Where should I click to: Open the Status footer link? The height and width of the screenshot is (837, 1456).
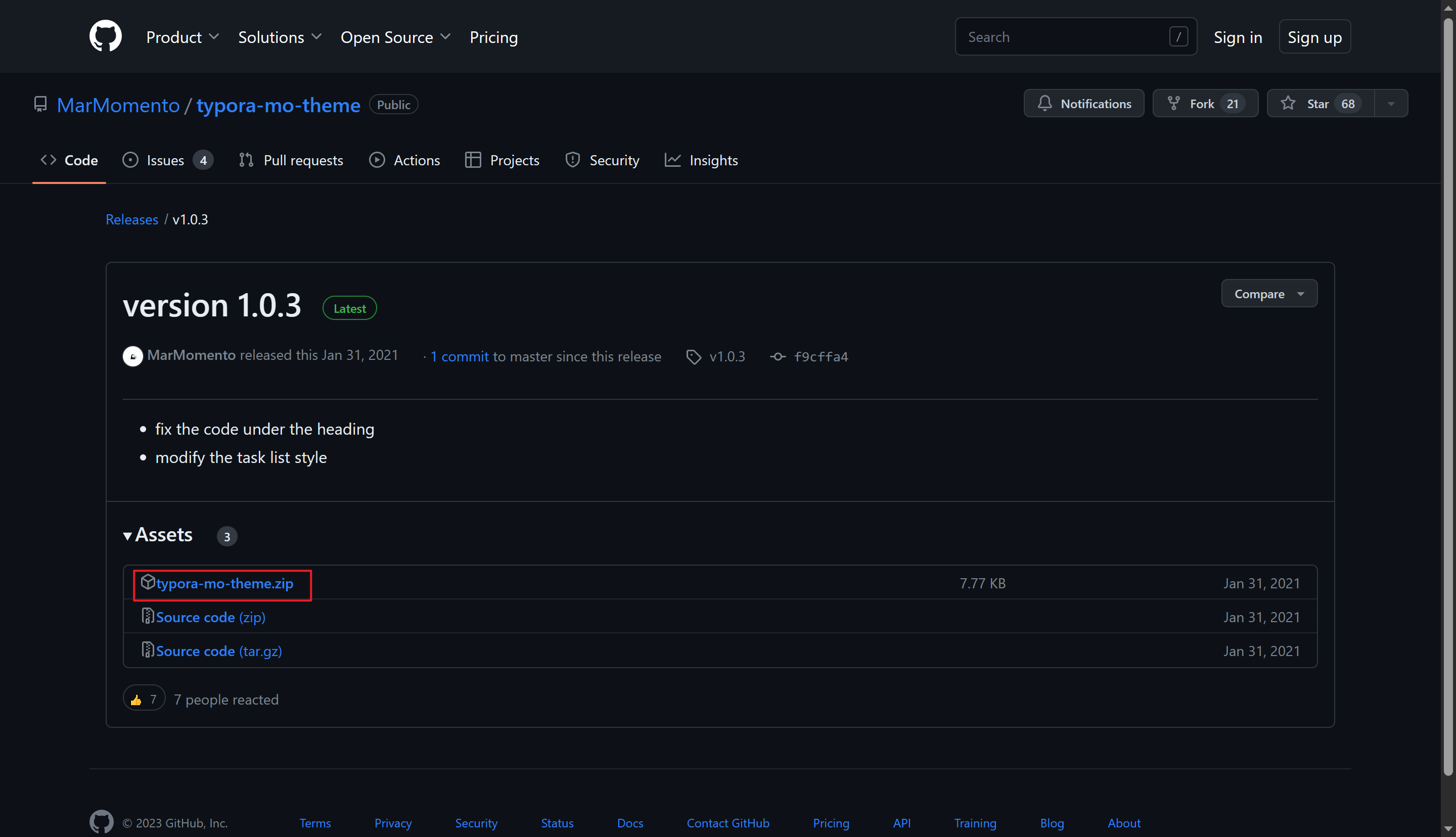557,823
